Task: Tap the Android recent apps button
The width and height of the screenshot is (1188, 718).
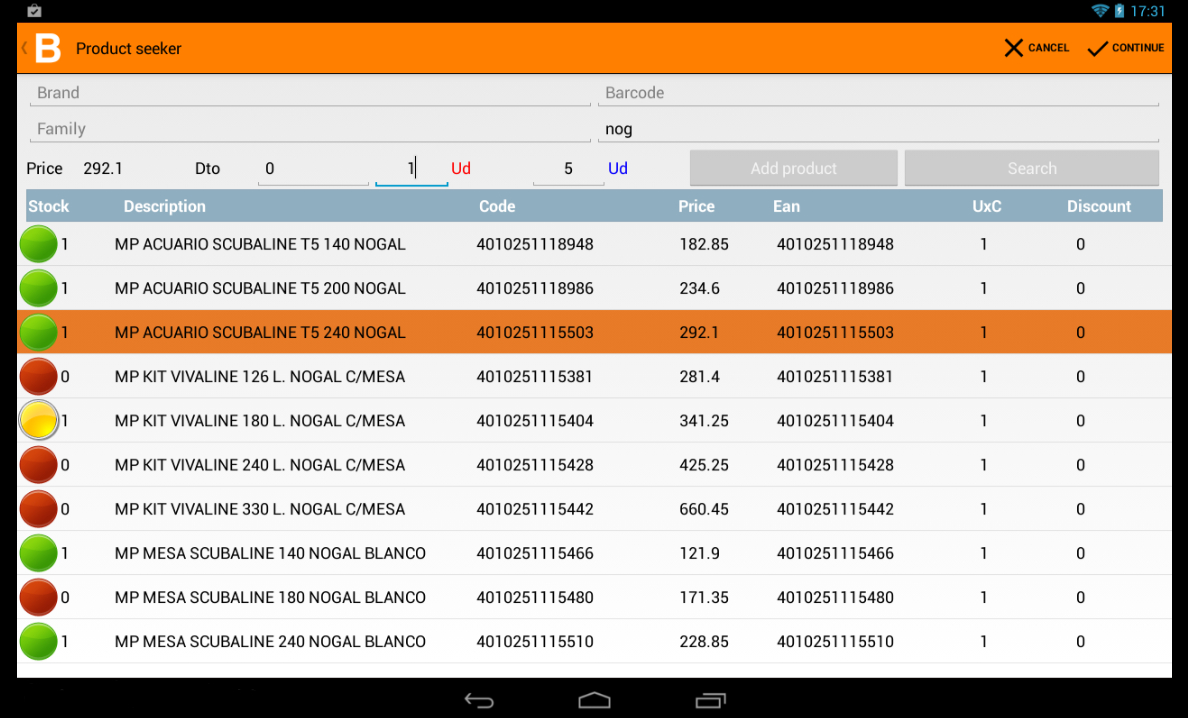Action: click(x=710, y=701)
